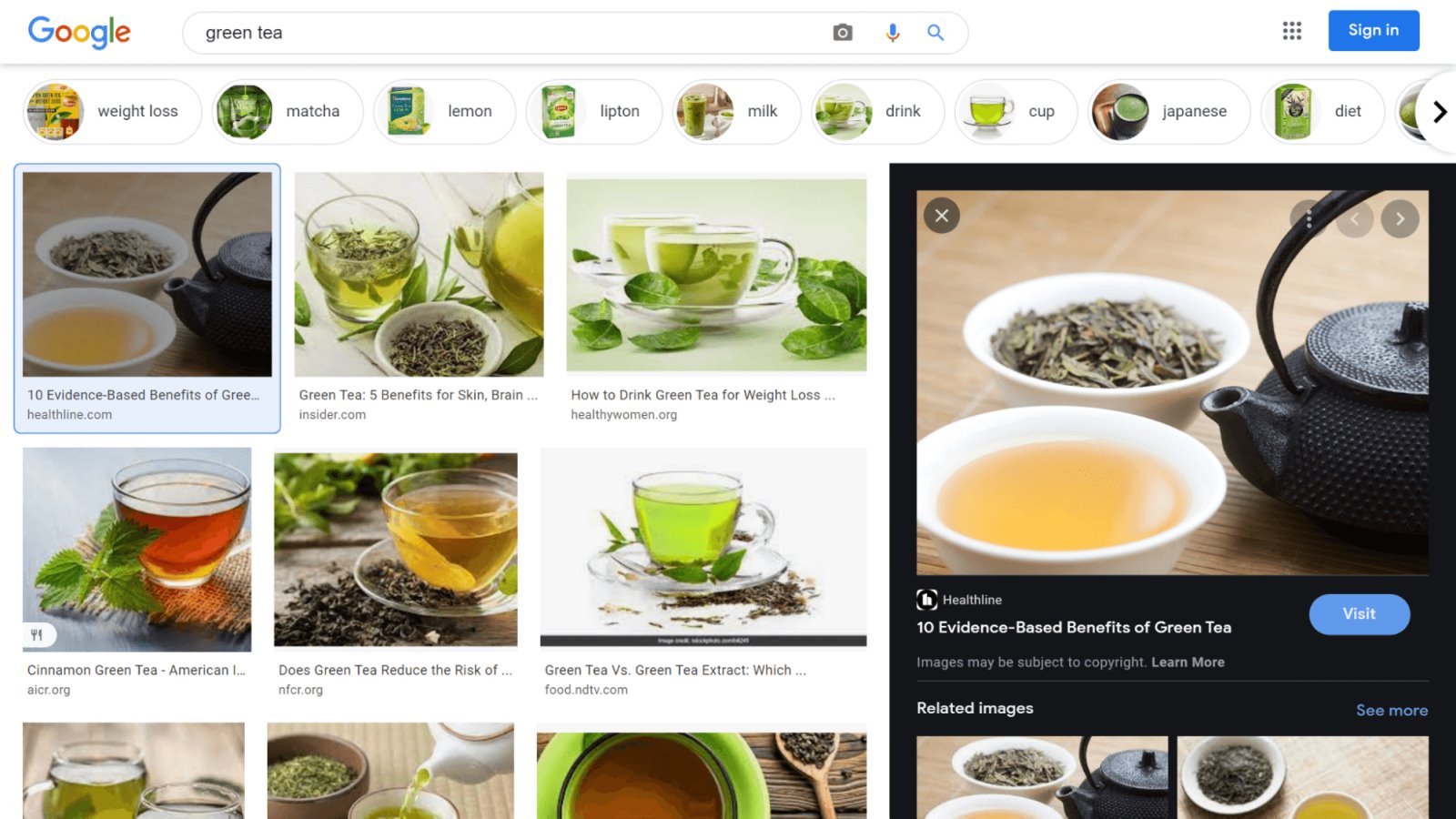
Task: Select the drink filter chip
Action: pos(877,111)
